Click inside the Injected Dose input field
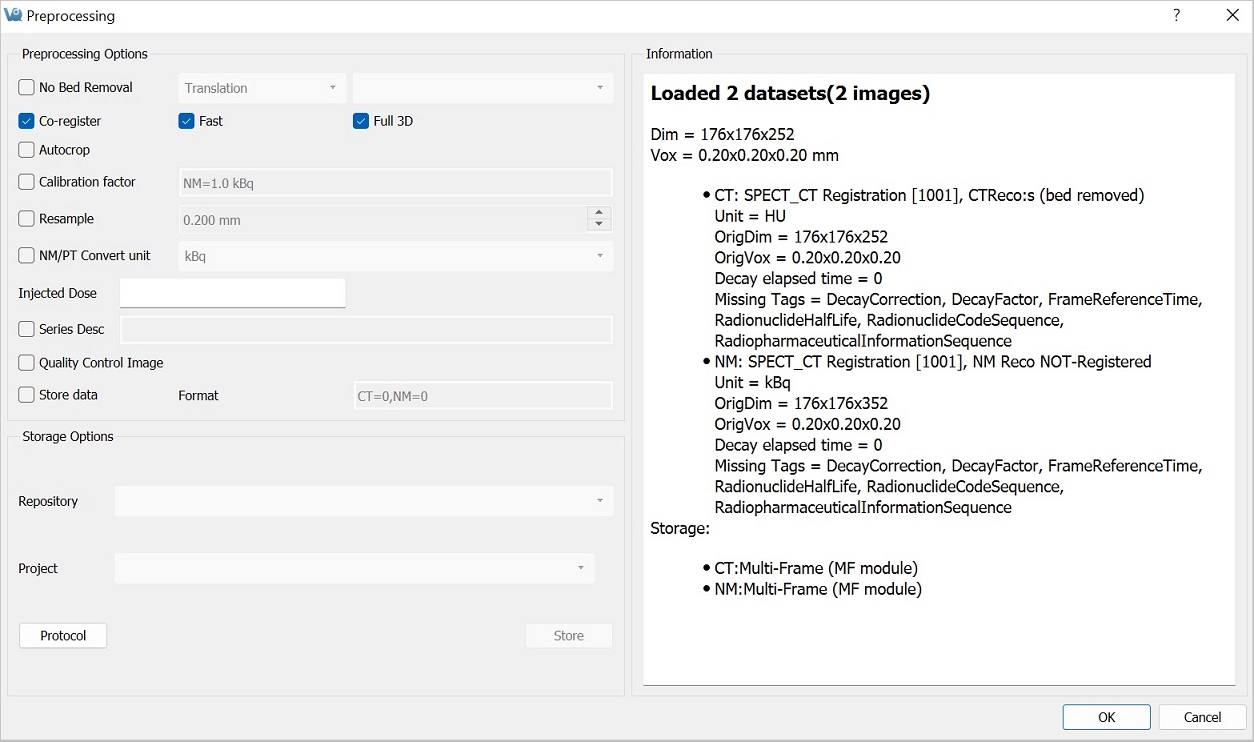Screen dimensions: 1254x742 [x=232, y=293]
